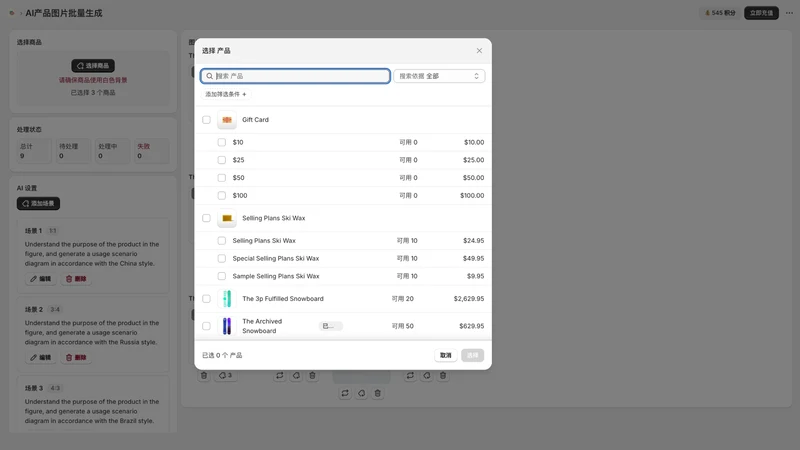Click the 可用 50 availability text
The width and height of the screenshot is (800, 450).
click(x=403, y=326)
